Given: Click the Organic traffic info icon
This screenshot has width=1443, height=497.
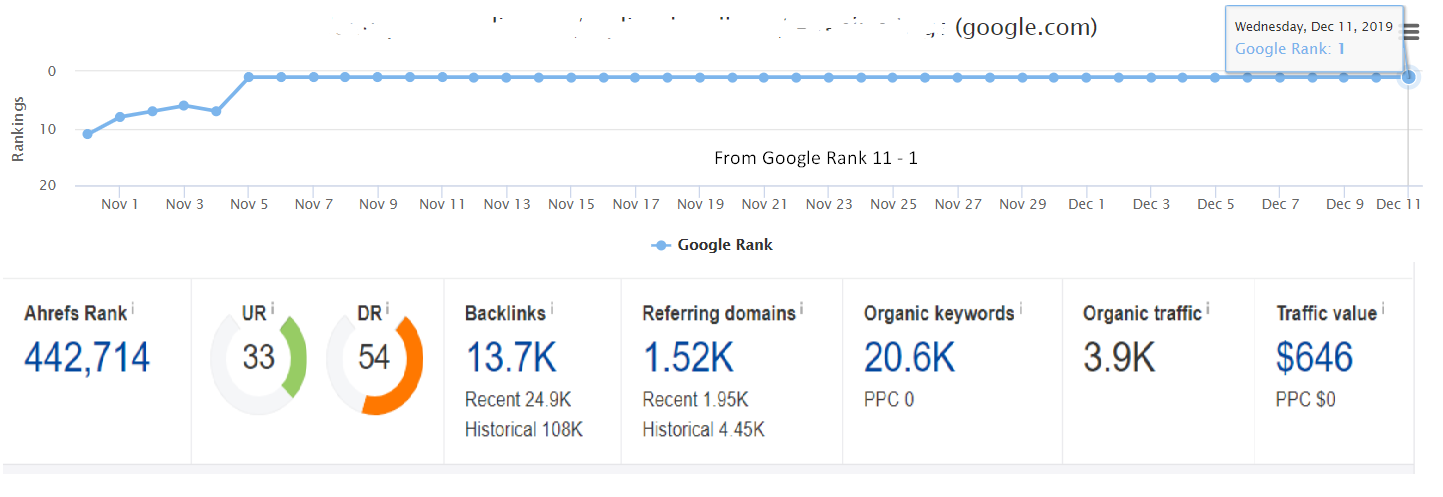Looking at the screenshot, I should pos(1207,308).
